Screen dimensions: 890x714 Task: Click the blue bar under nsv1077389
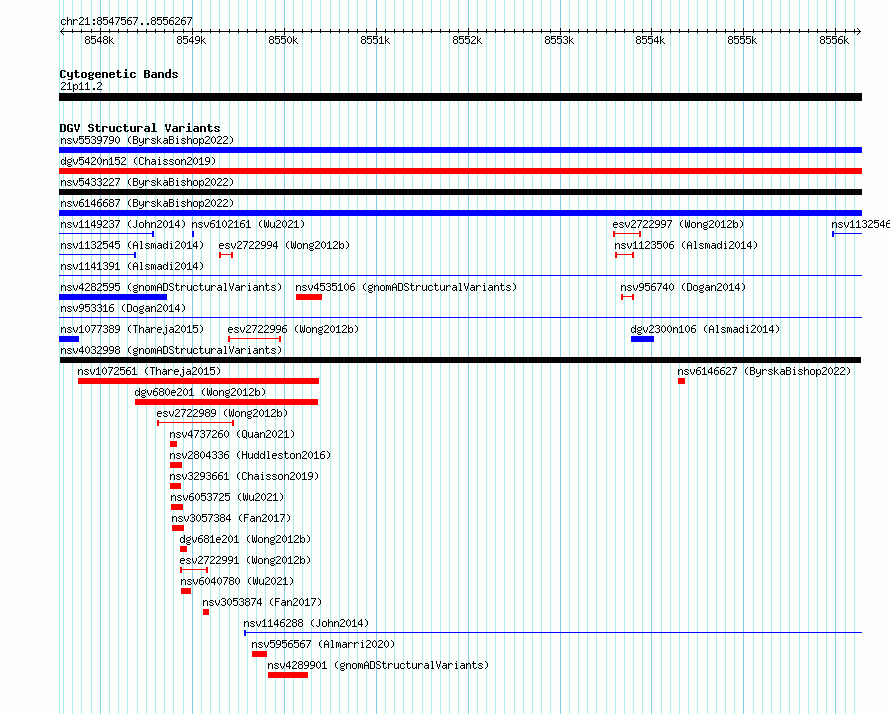coord(69,339)
